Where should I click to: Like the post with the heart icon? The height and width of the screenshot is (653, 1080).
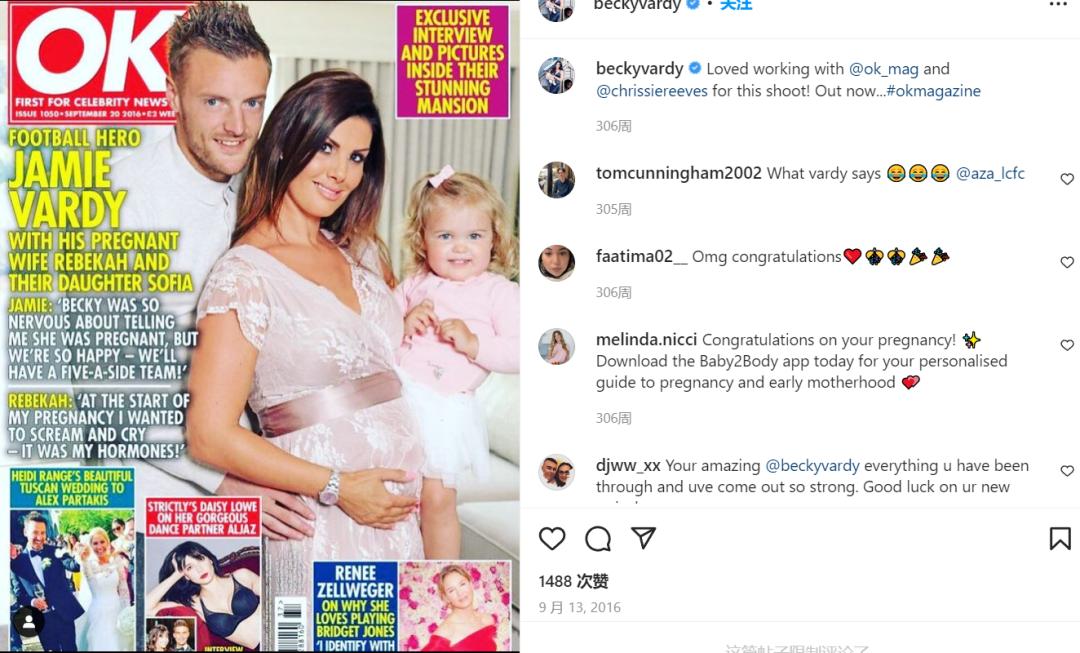[552, 539]
